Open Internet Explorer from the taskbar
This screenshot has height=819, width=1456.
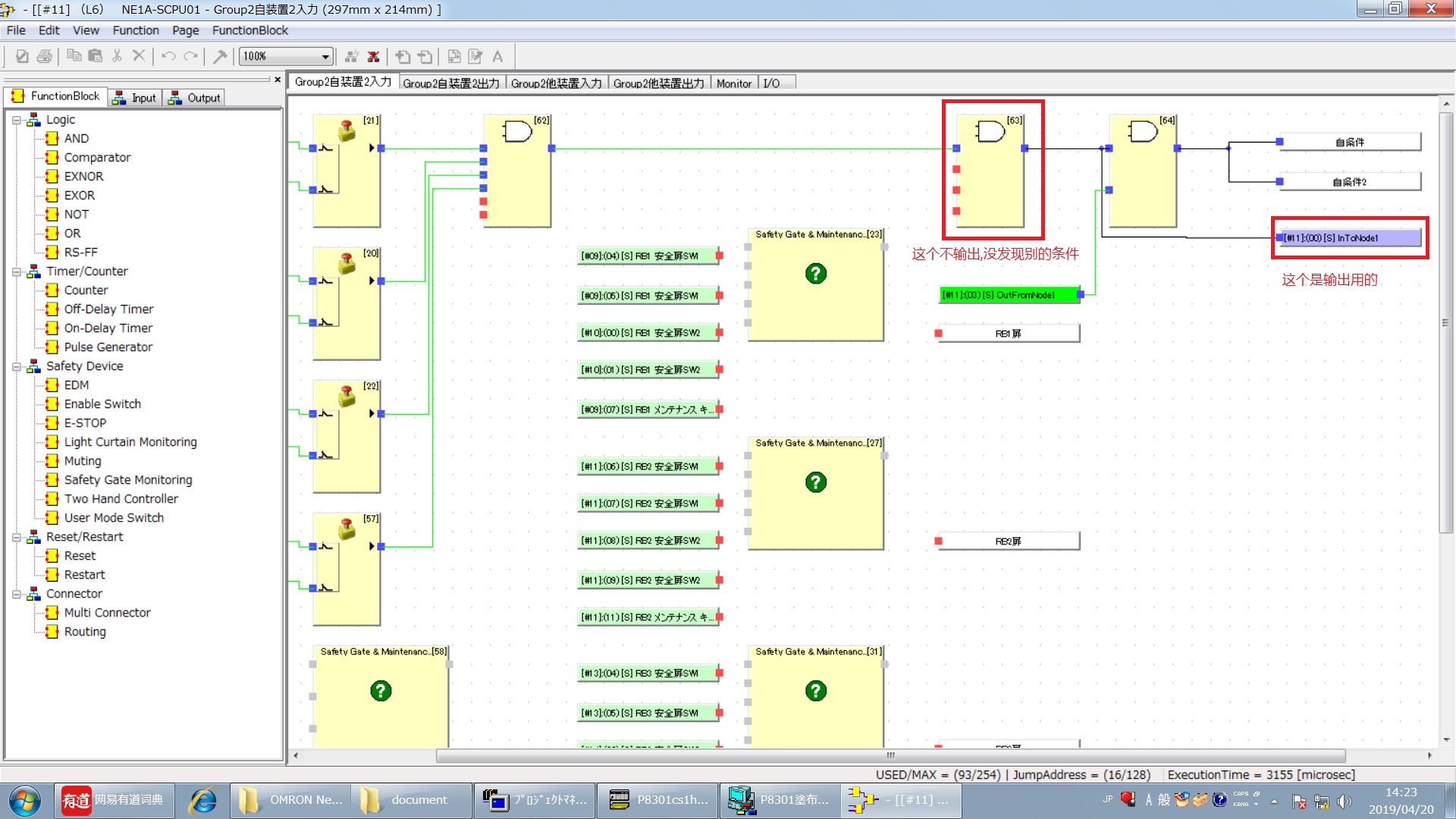[202, 800]
